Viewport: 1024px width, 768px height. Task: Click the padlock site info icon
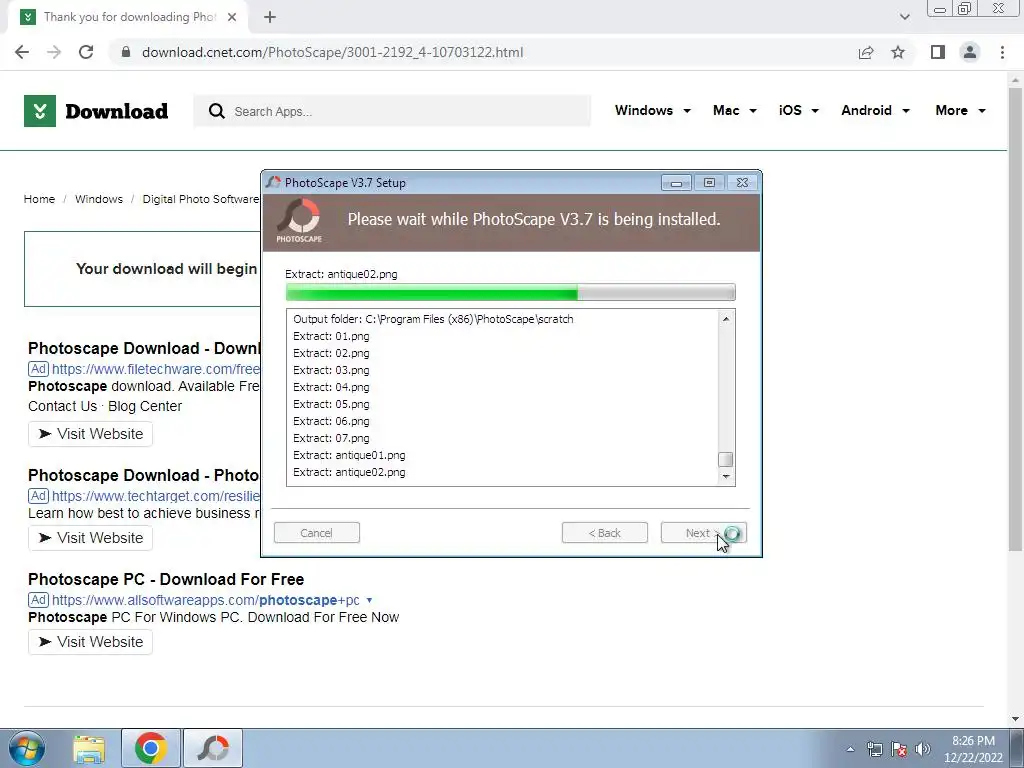coord(126,52)
